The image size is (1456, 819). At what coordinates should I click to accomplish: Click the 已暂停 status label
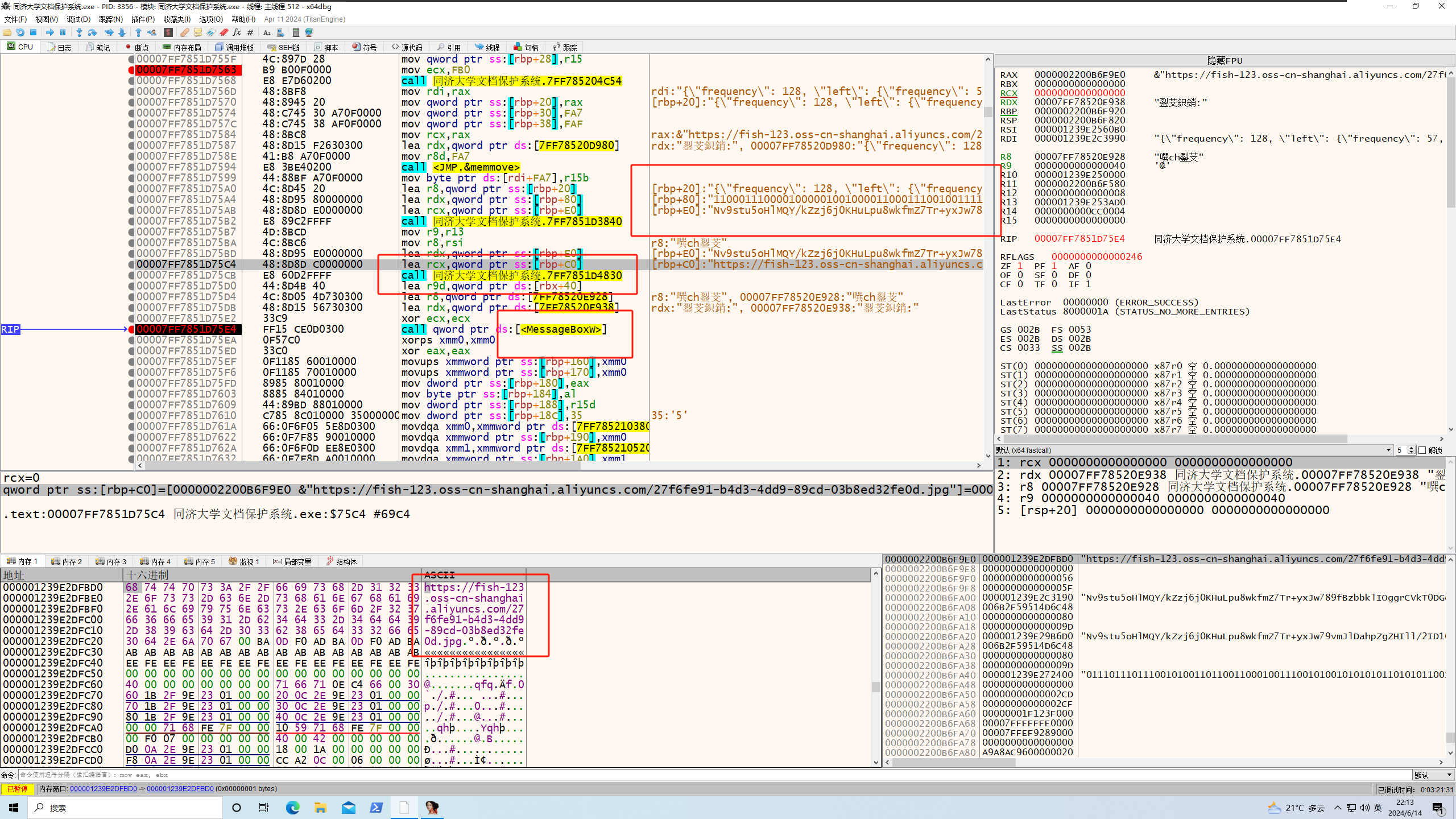click(x=17, y=789)
